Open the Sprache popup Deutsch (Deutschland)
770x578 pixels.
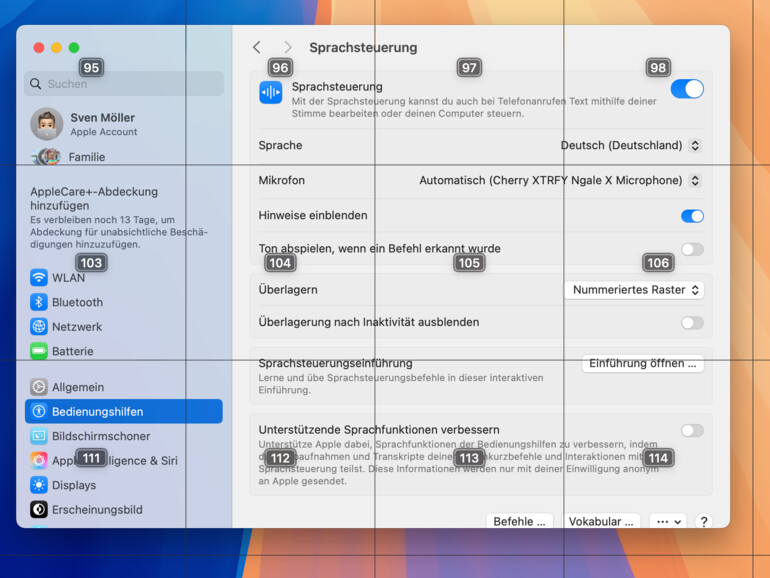coord(631,145)
